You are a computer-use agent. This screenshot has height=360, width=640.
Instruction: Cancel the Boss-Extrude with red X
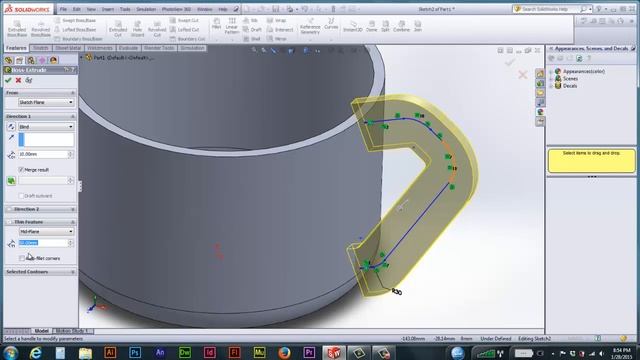(18, 80)
